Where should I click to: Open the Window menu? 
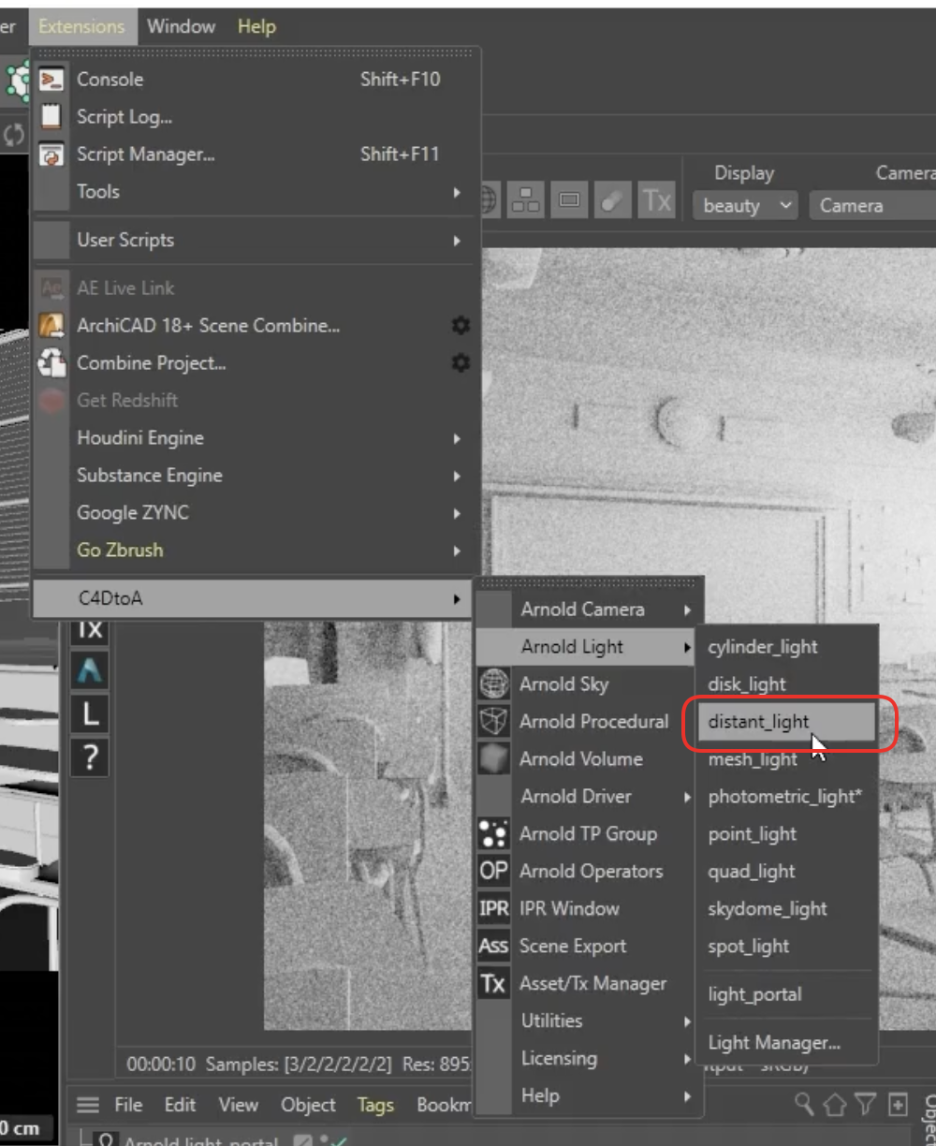pyautogui.click(x=181, y=26)
